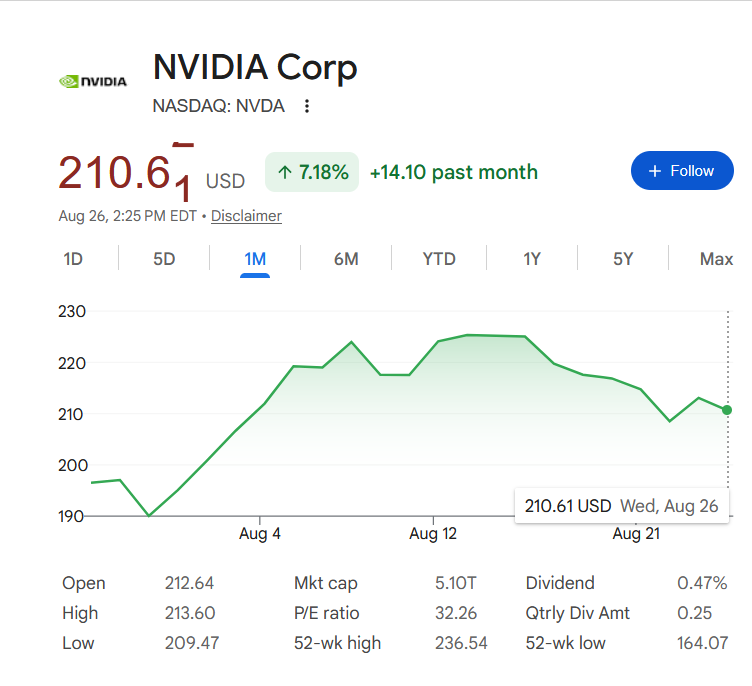The height and width of the screenshot is (686, 752).
Task: Select the 1D time range tab
Action: pos(73,259)
